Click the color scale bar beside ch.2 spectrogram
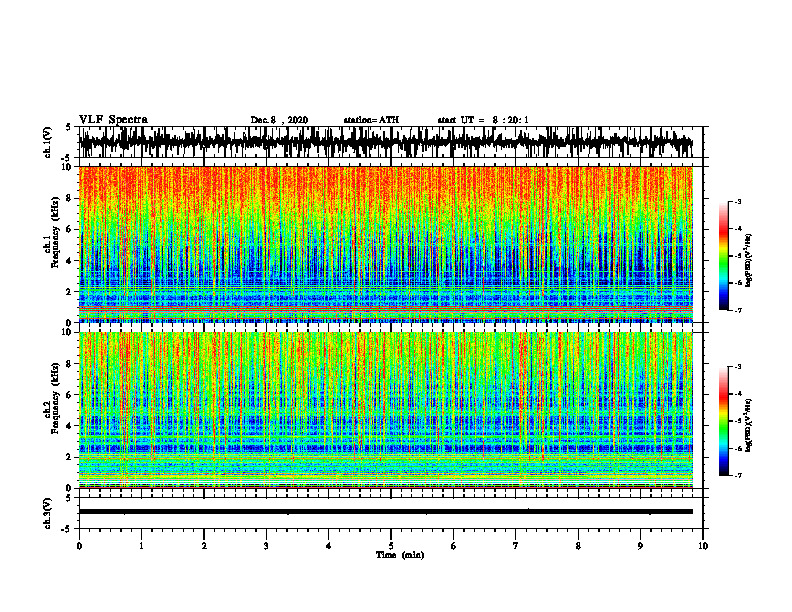The height and width of the screenshot is (612, 792). pyautogui.click(x=723, y=421)
